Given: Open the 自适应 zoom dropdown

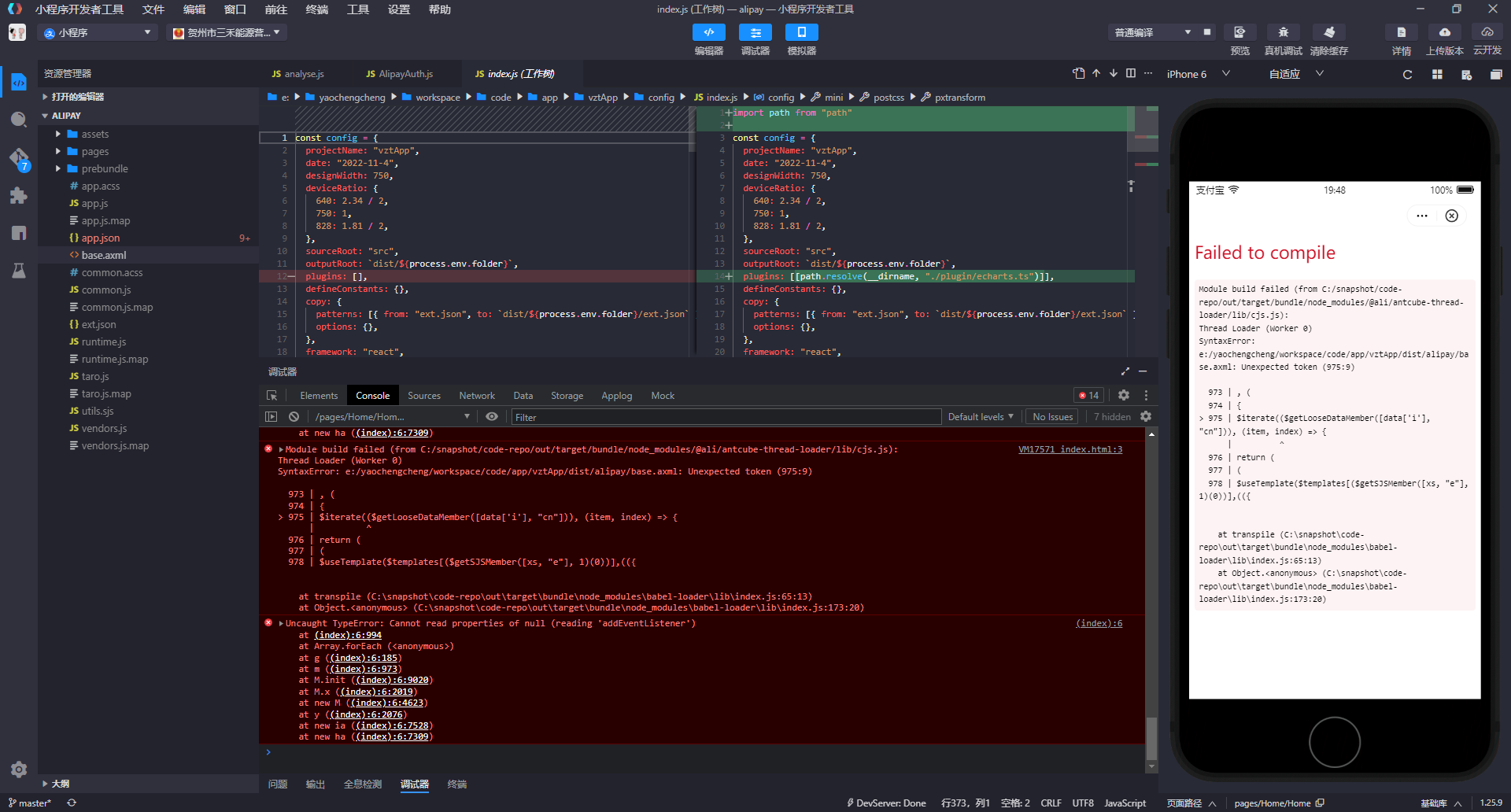Looking at the screenshot, I should [1296, 74].
